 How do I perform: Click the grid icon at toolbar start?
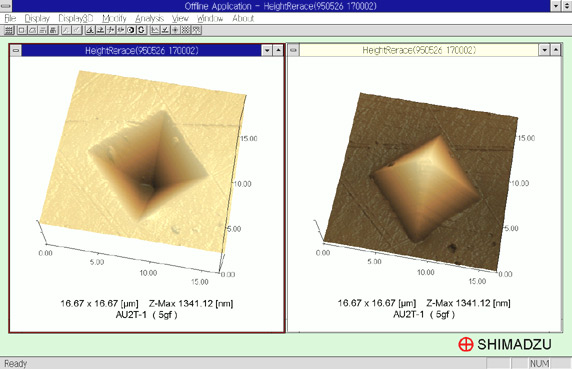[9, 30]
